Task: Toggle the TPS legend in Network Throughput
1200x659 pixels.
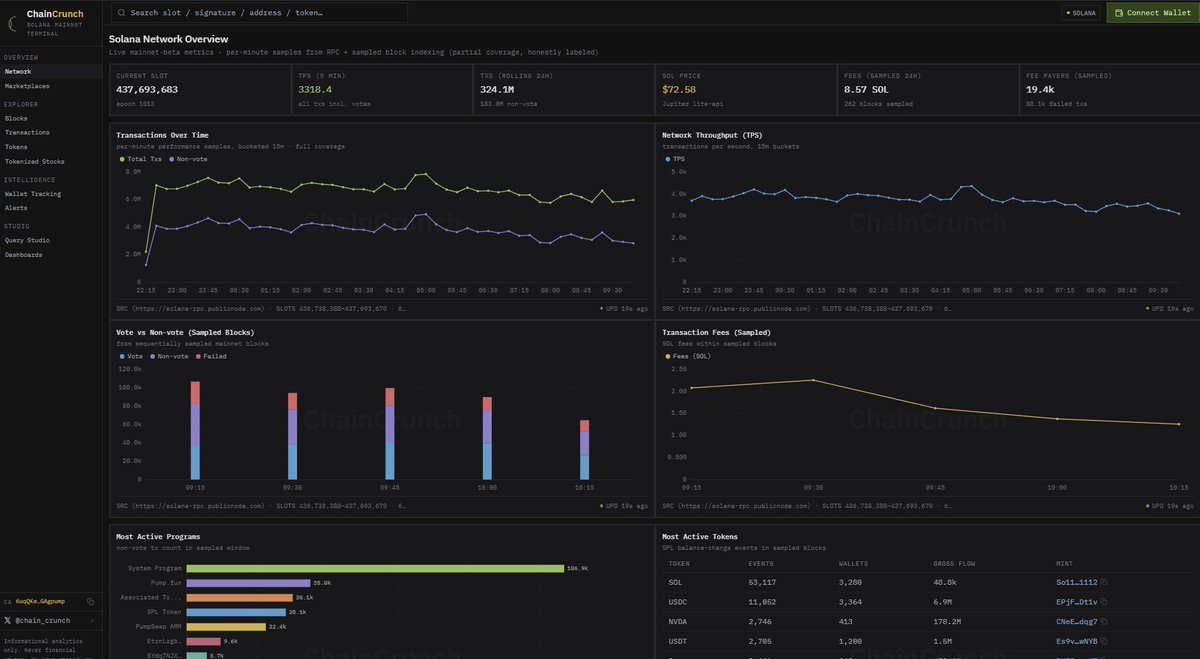Action: pos(675,159)
